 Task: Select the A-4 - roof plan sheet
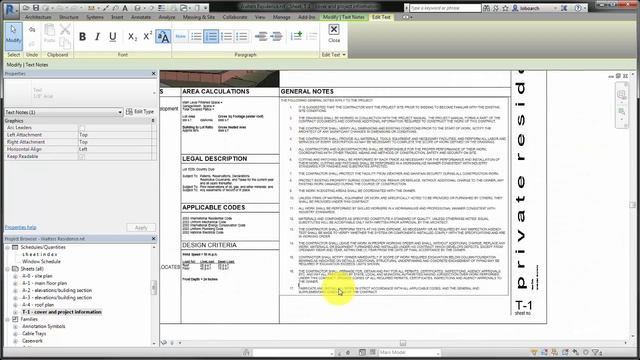(x=38, y=305)
